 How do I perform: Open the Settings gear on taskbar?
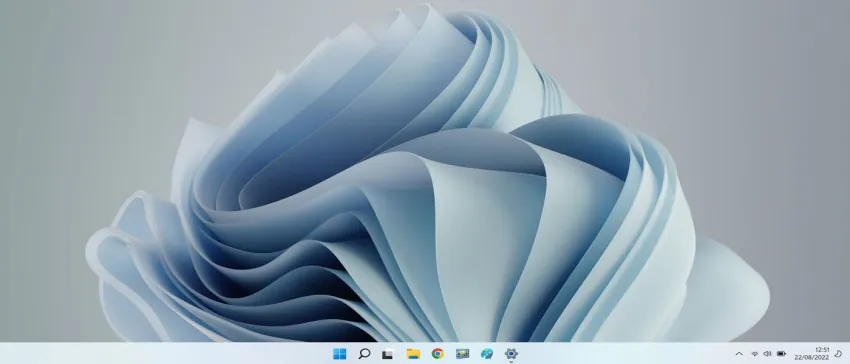coord(511,354)
